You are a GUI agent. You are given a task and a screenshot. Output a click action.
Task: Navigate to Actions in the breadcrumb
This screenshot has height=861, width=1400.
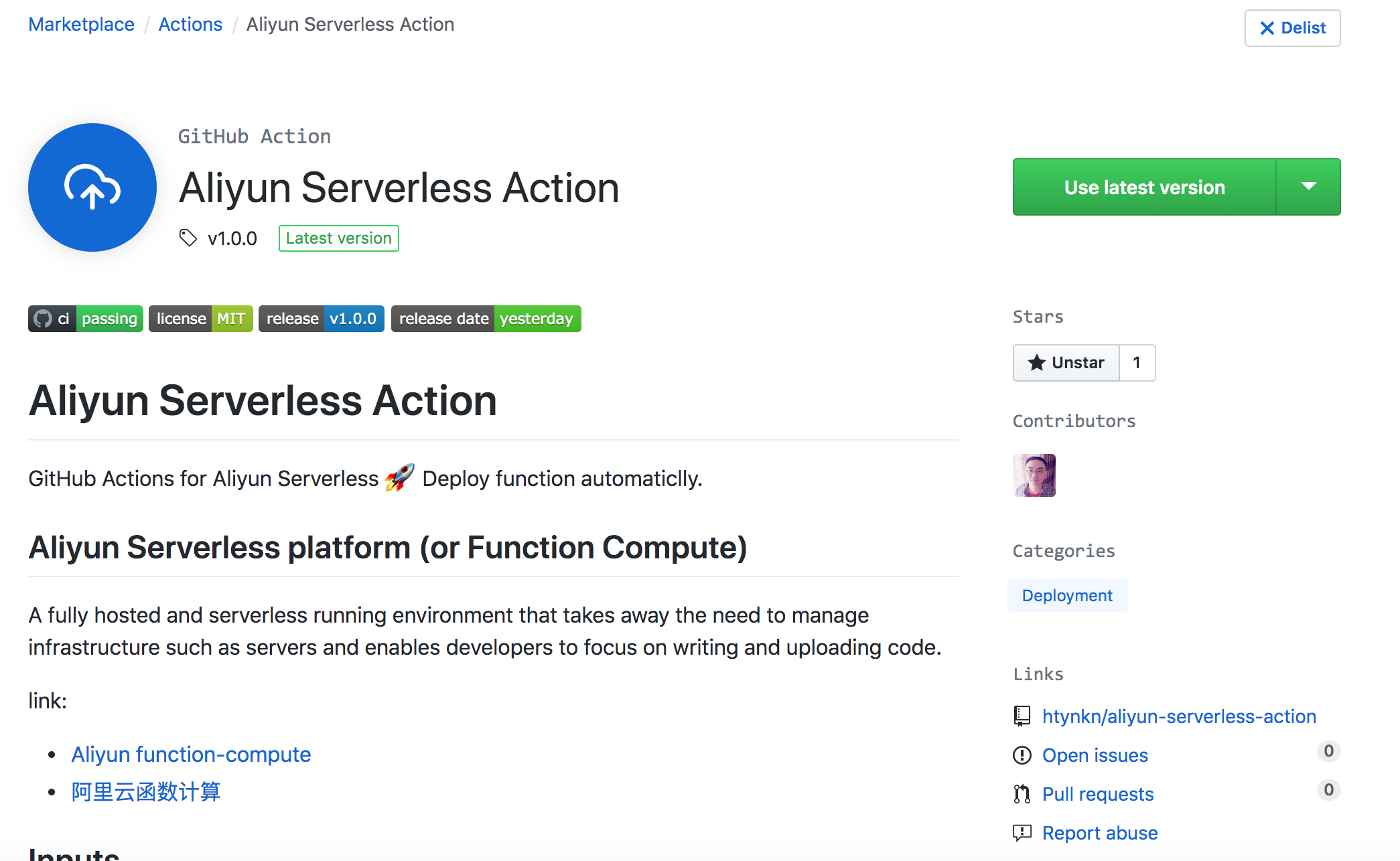tap(190, 24)
